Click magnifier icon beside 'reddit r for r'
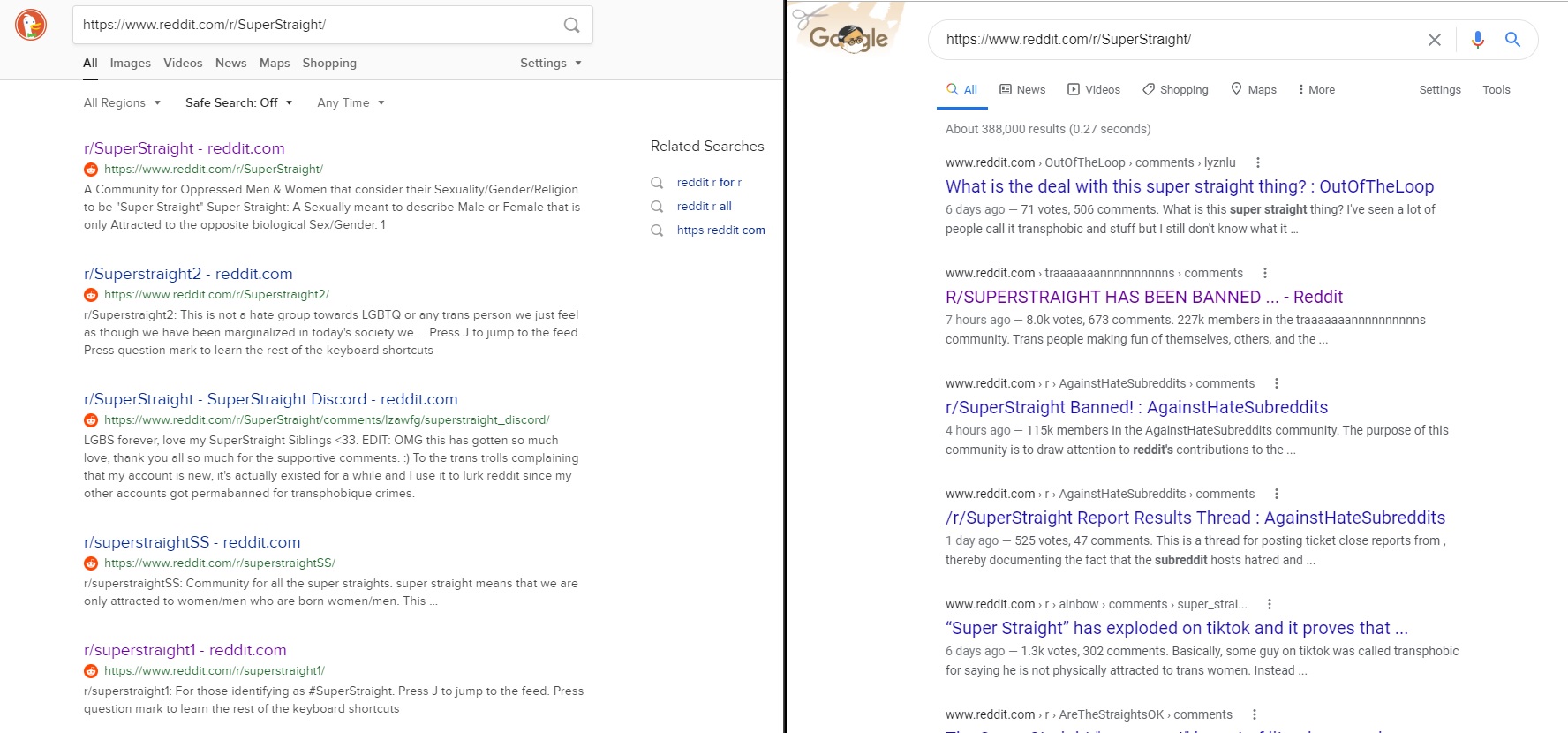 coord(657,183)
